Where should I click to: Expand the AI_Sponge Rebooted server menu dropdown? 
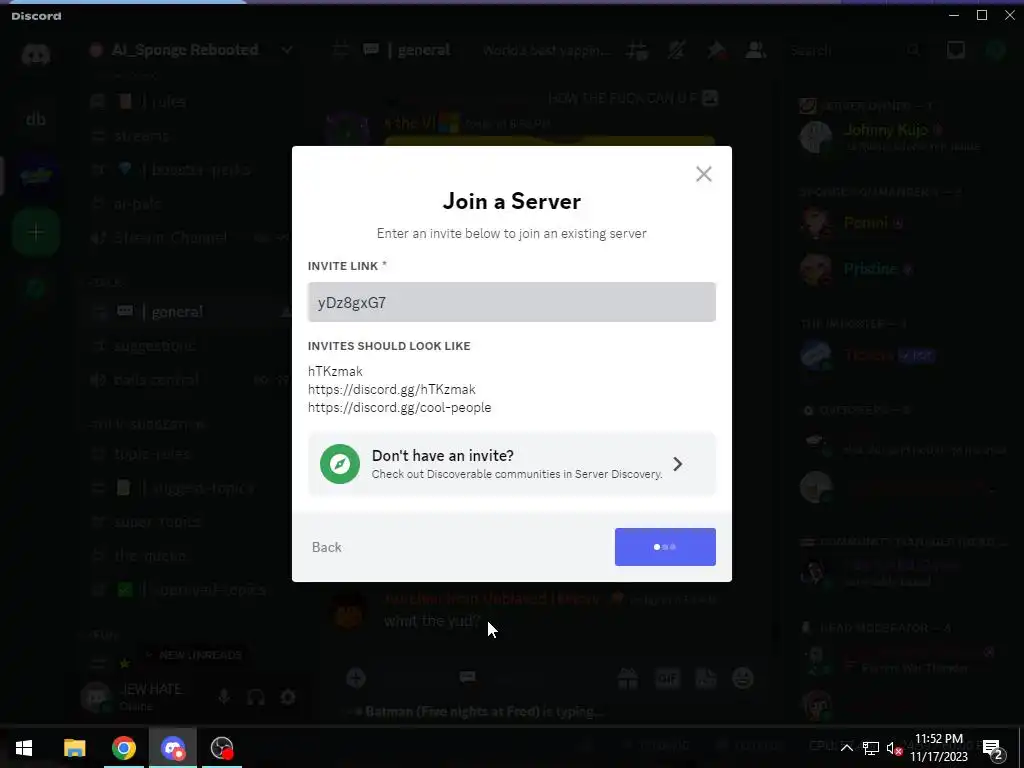coord(287,50)
